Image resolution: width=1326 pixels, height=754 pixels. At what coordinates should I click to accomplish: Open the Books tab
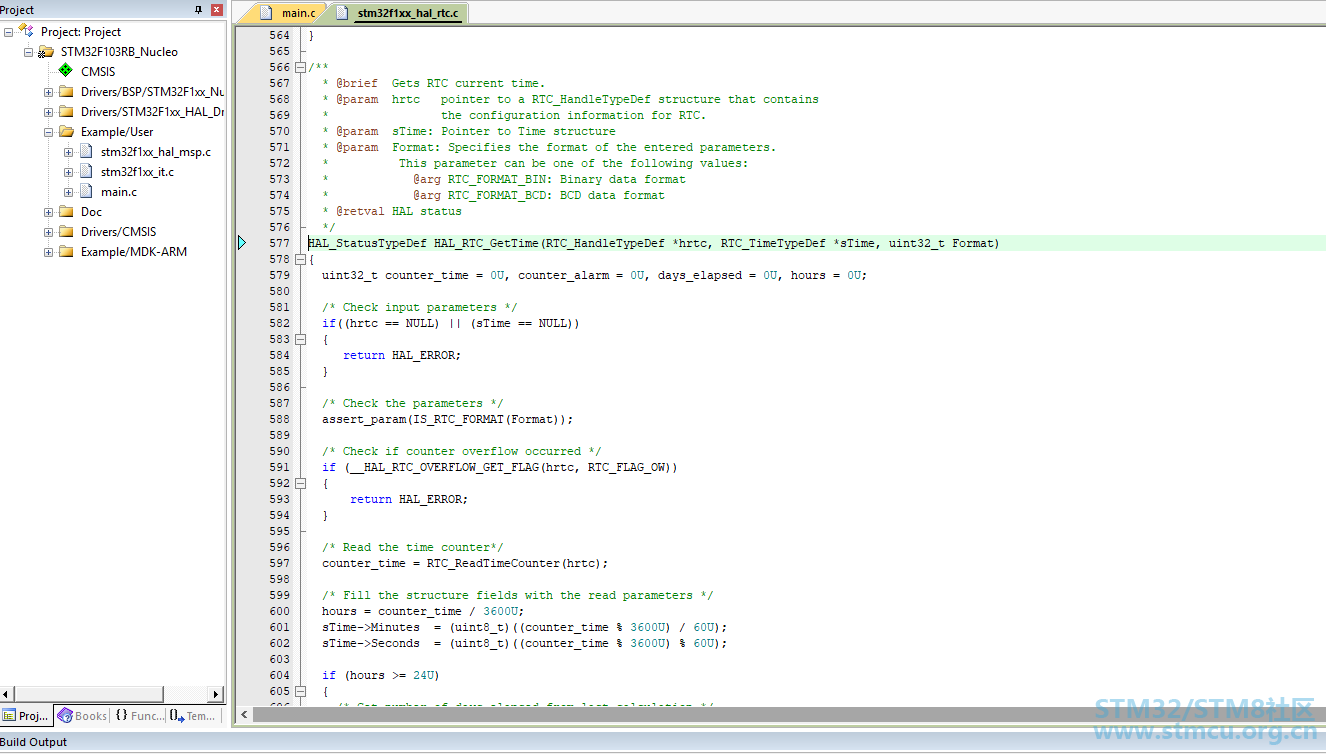[82, 716]
